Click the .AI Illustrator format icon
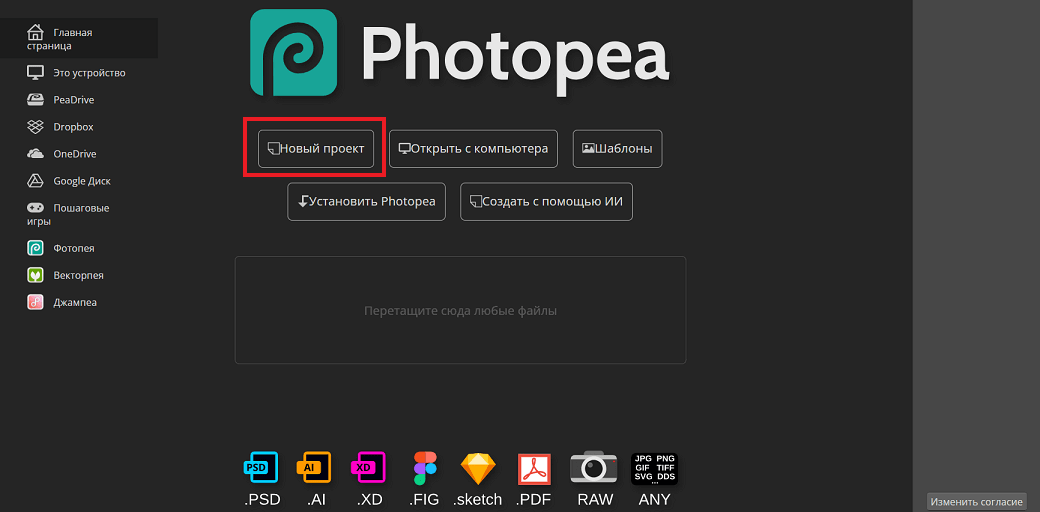This screenshot has width=1040, height=512. click(314, 467)
